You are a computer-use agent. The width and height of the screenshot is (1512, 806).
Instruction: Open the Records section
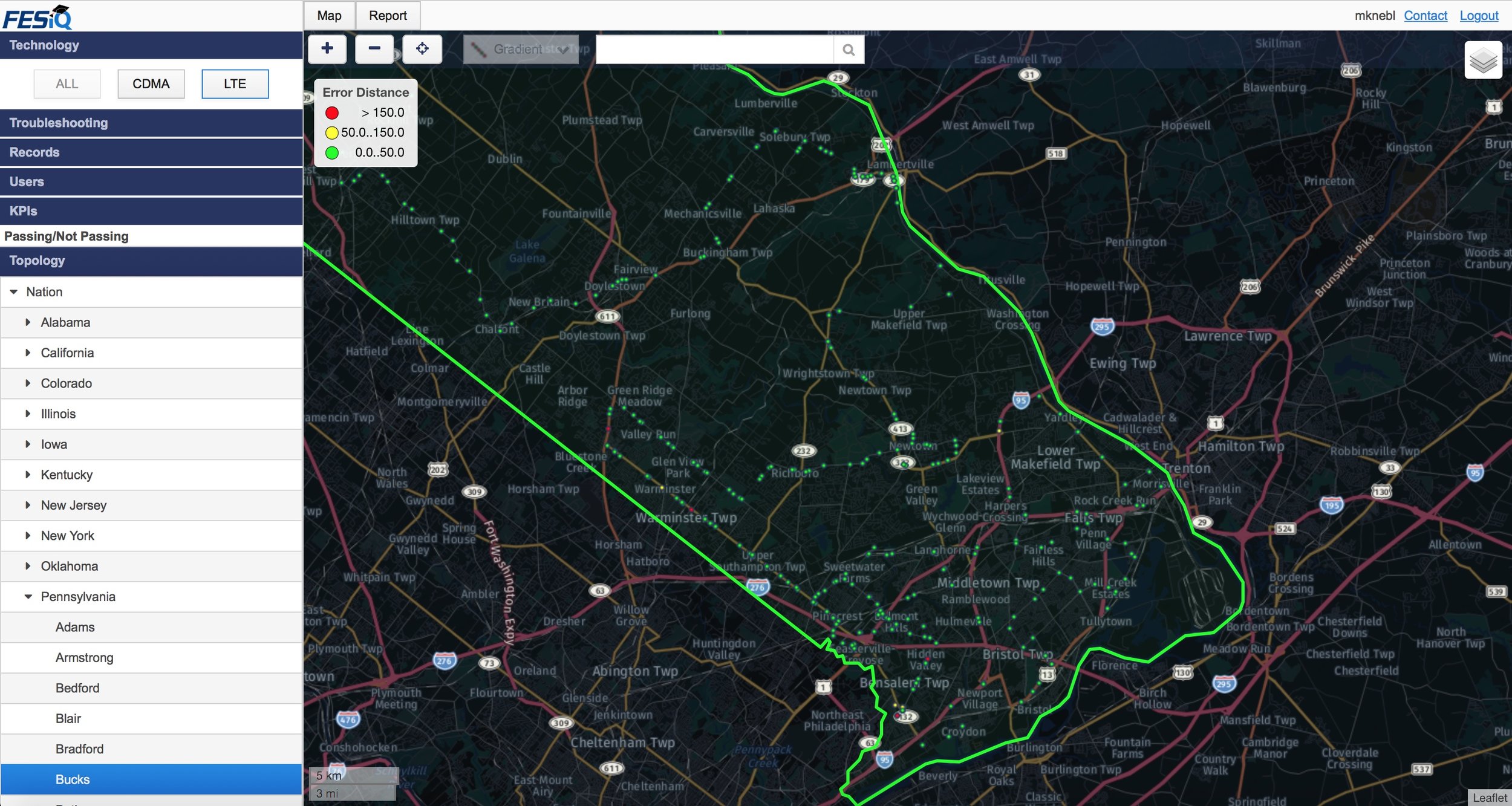(151, 152)
